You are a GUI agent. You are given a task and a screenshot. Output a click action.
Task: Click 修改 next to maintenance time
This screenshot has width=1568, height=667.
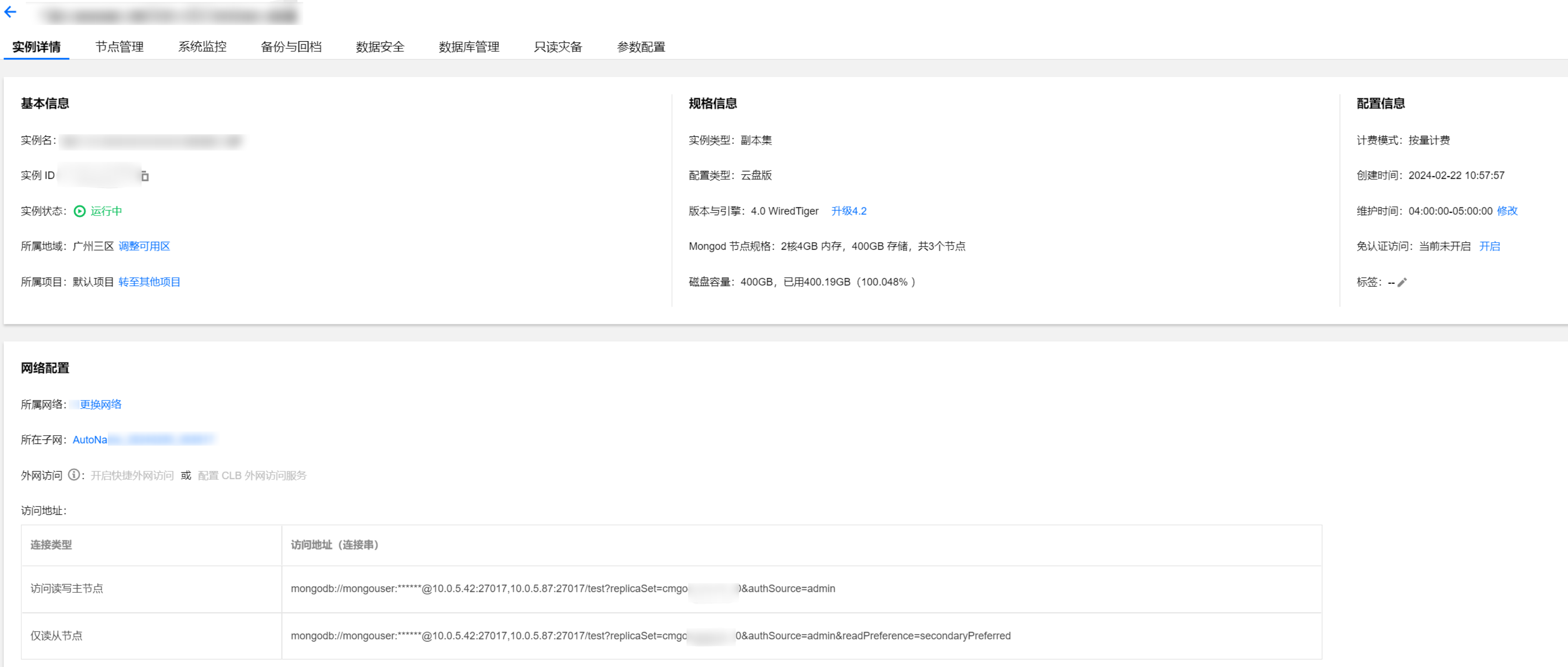point(1507,211)
